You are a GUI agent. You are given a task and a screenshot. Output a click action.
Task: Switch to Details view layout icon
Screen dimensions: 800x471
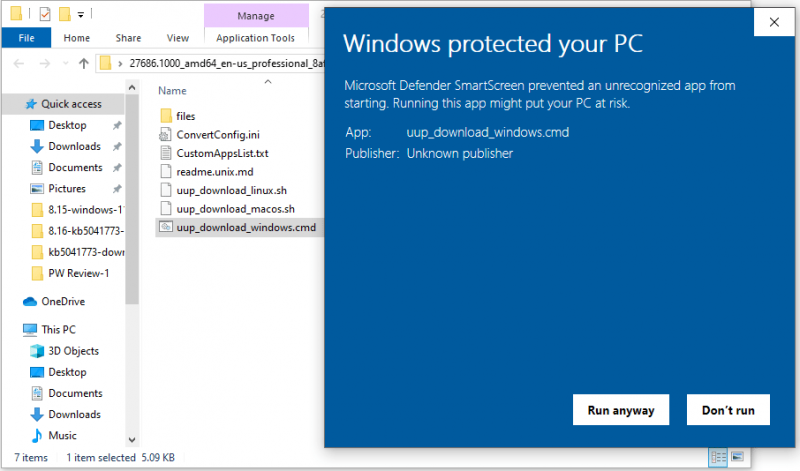(x=718, y=457)
